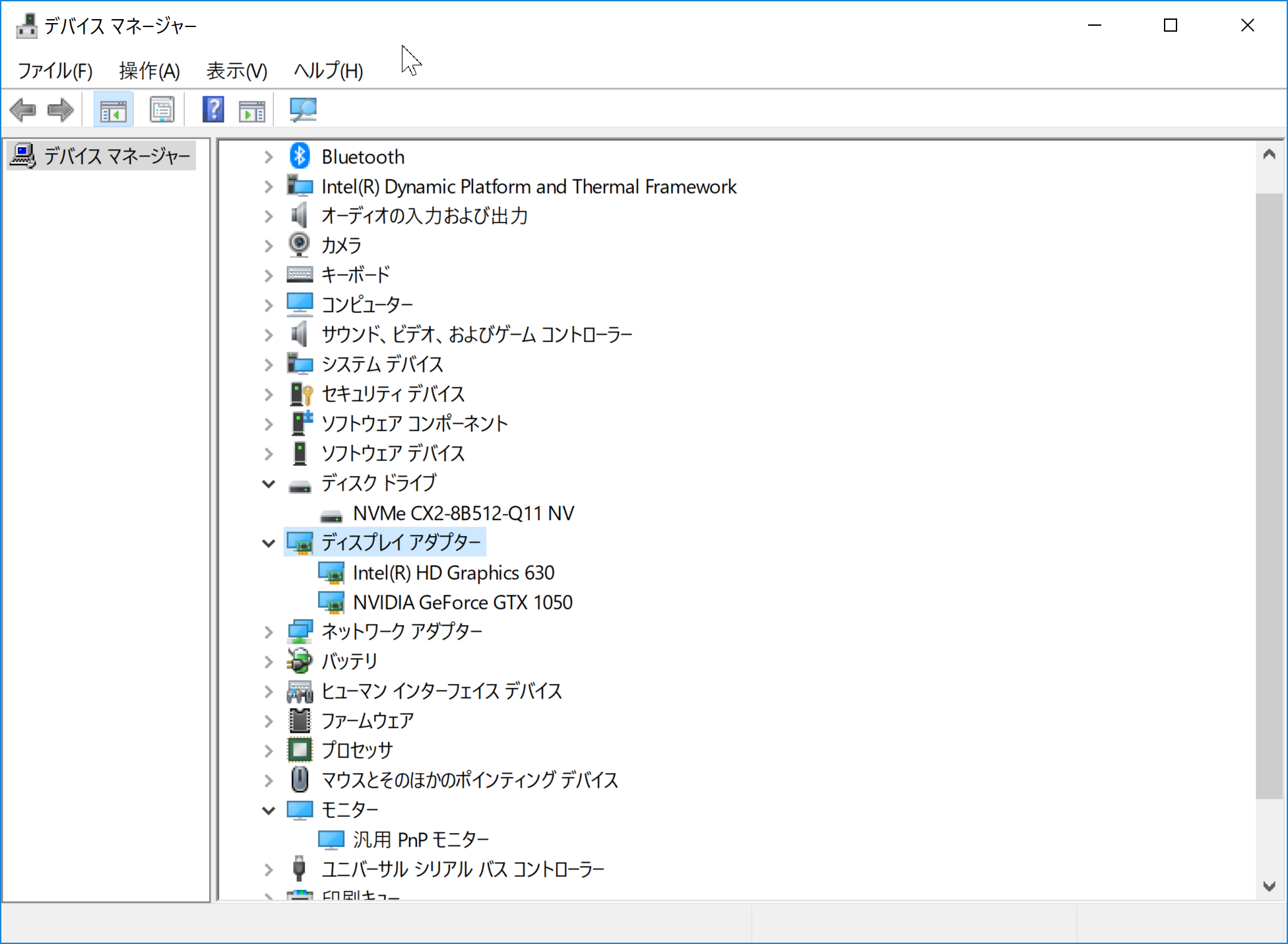The image size is (1288, 944).
Task: Select Intel(R) HD Graphics 630
Action: coord(453,572)
